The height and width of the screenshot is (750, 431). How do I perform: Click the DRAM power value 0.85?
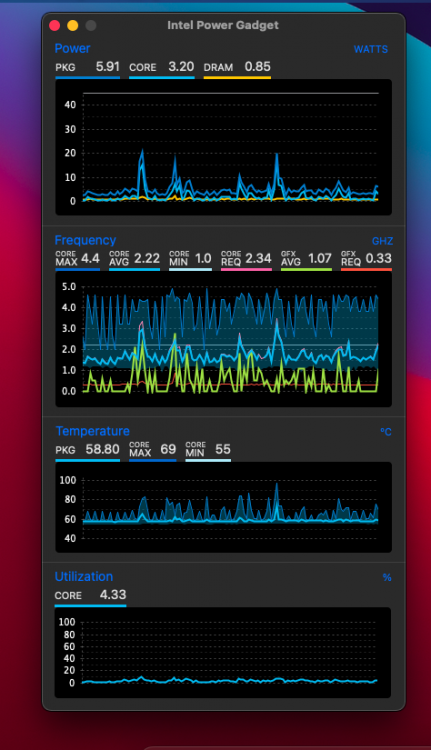tap(258, 66)
